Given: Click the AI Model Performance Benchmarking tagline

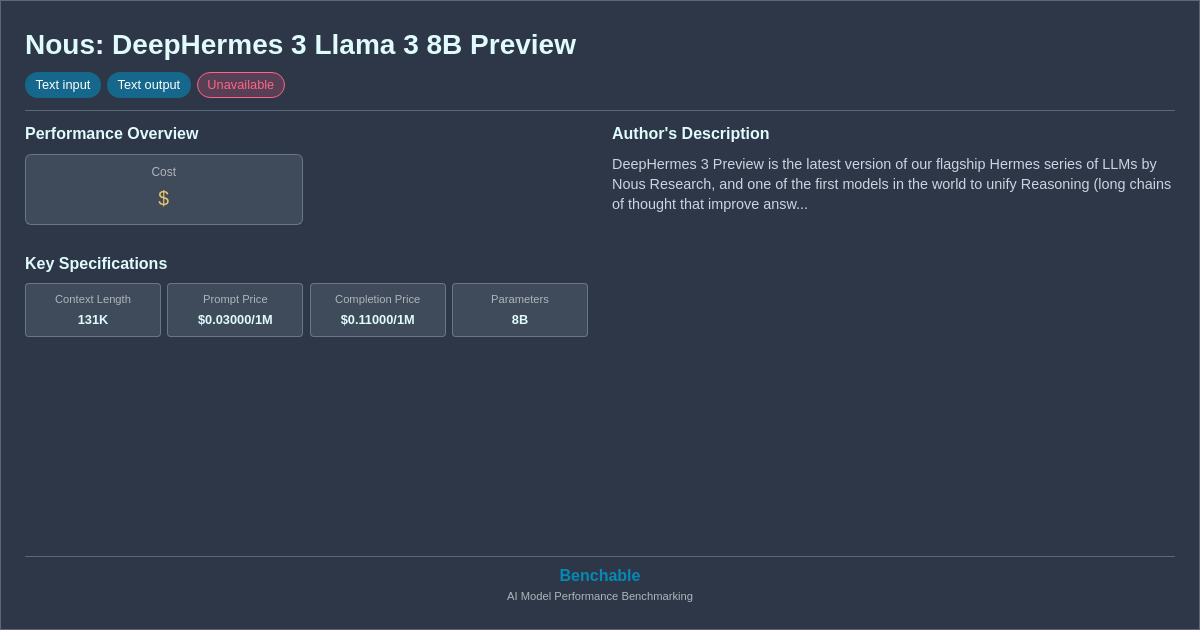Looking at the screenshot, I should (x=599, y=596).
